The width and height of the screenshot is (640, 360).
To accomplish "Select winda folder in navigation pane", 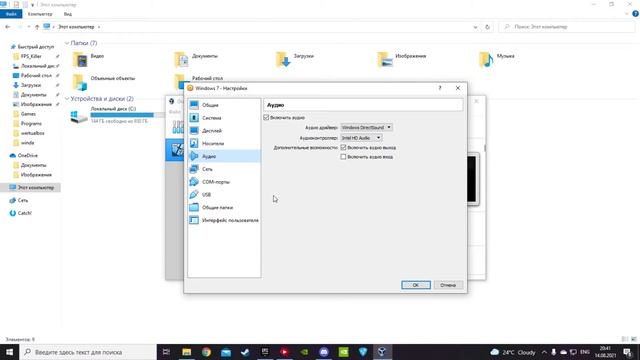I will pos(27,143).
